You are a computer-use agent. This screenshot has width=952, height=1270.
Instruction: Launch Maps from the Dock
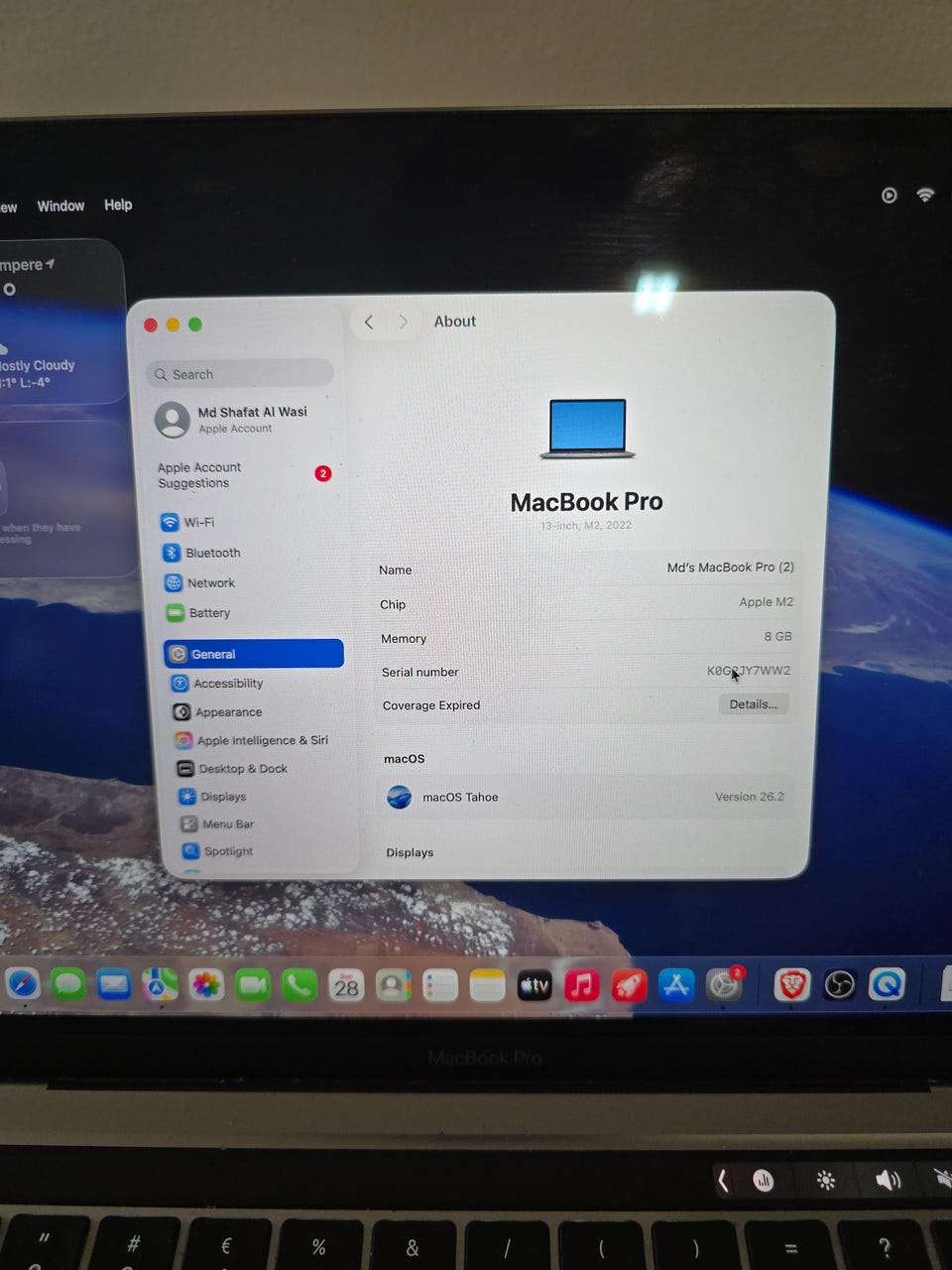pos(160,984)
